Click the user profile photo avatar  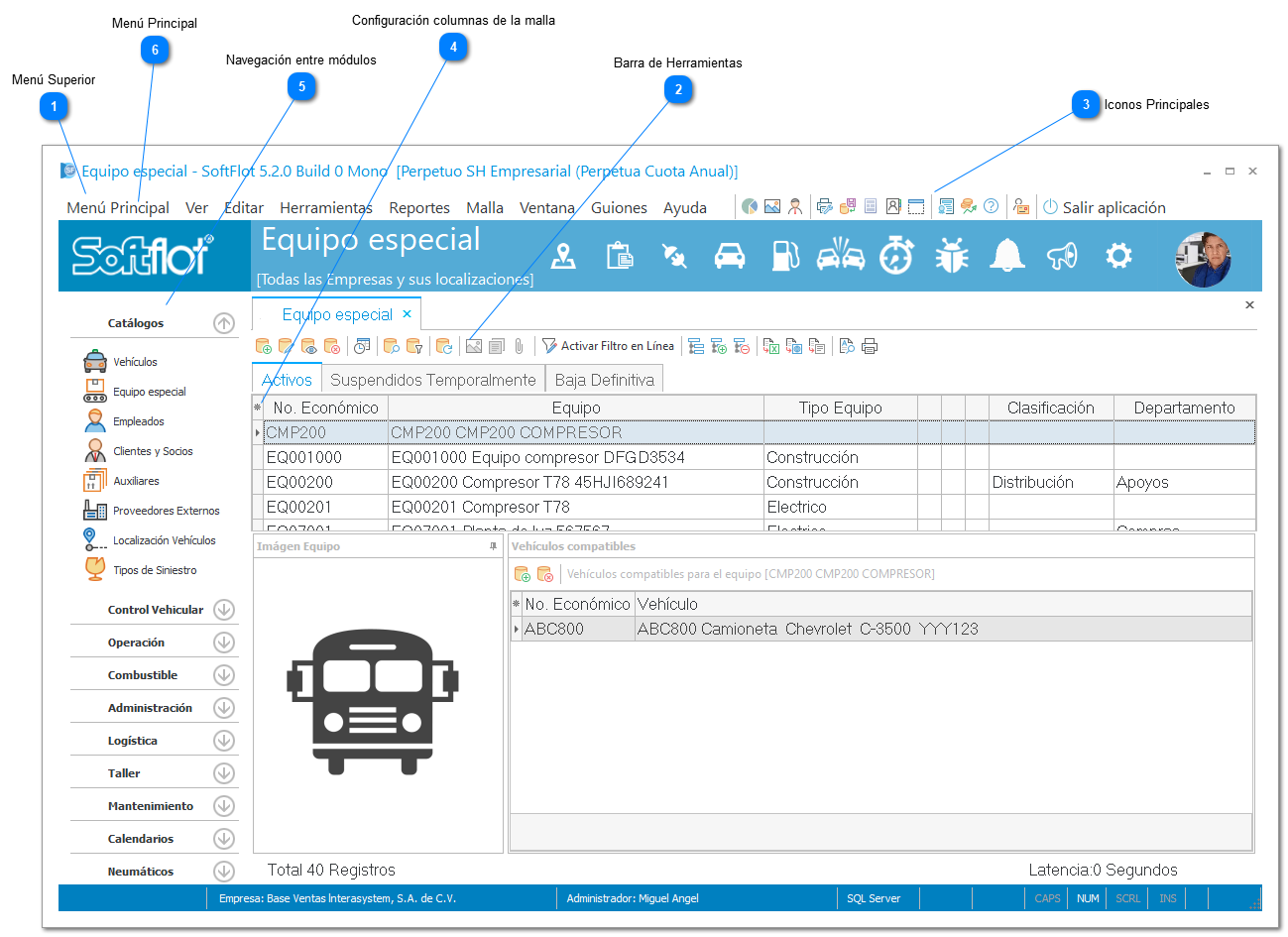(x=1204, y=260)
